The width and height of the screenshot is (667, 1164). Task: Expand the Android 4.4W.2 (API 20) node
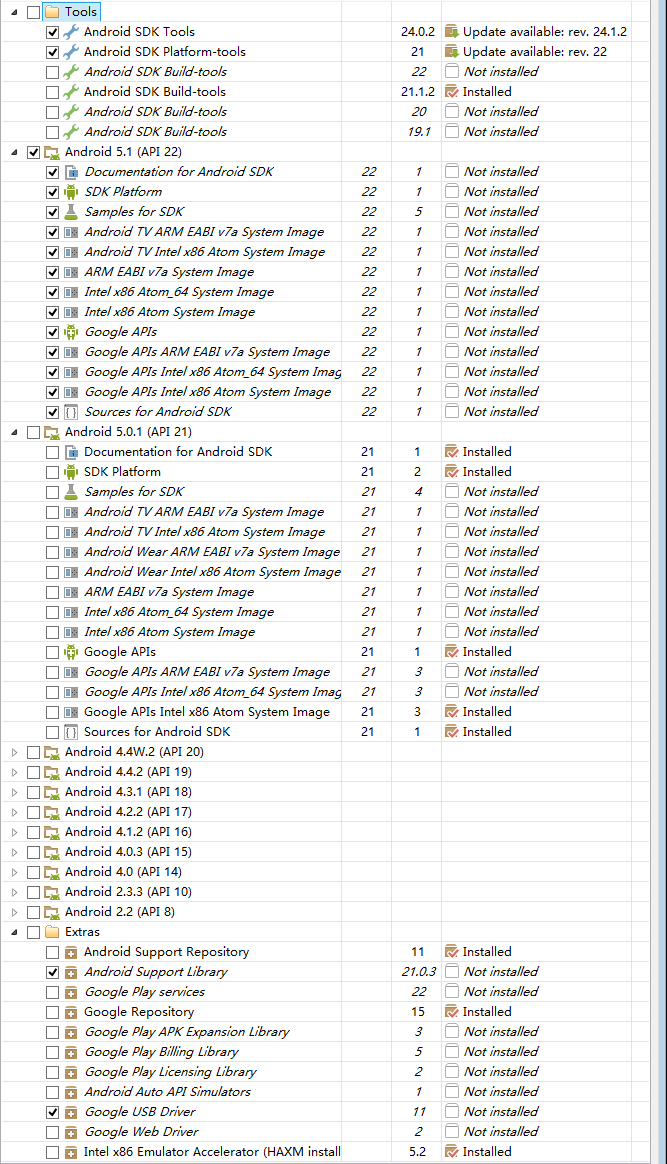point(14,752)
